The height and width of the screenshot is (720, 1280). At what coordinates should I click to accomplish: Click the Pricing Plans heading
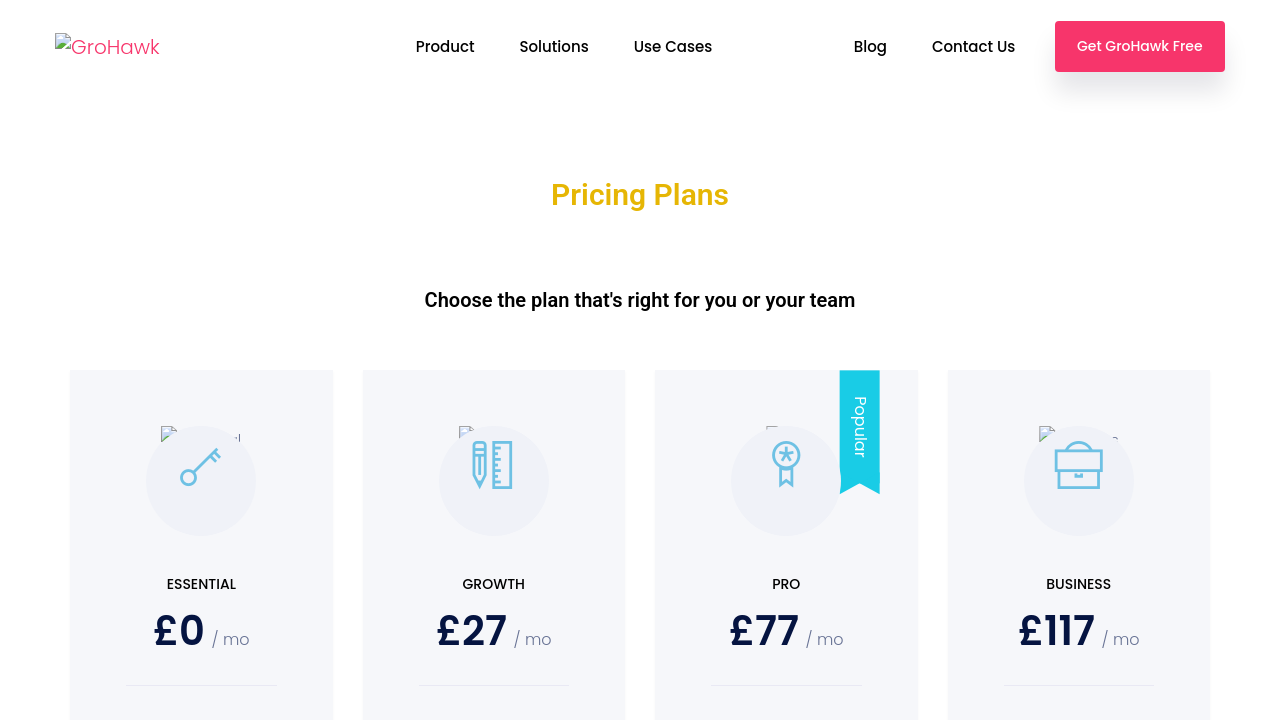640,195
